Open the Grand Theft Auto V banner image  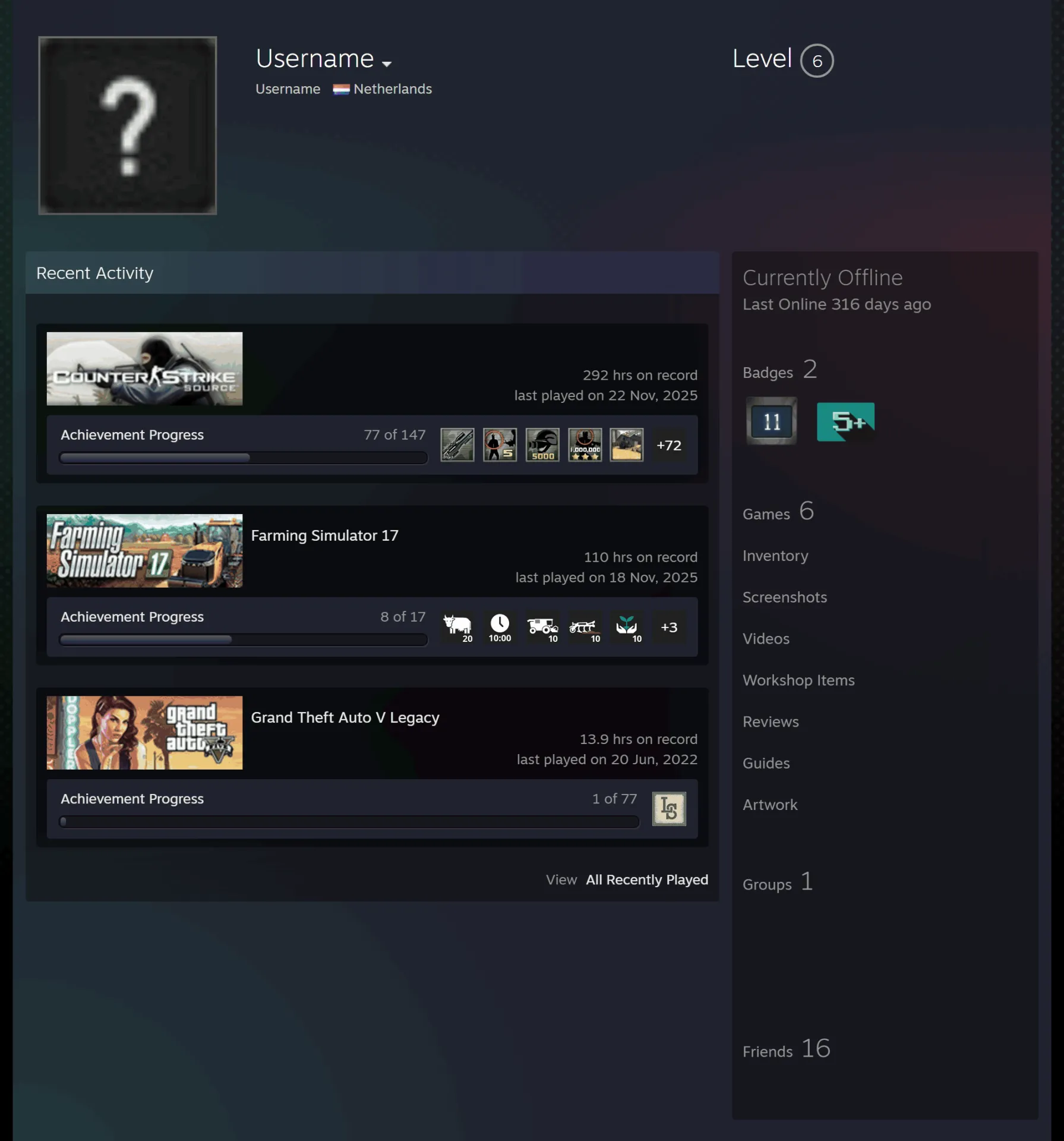tap(144, 733)
